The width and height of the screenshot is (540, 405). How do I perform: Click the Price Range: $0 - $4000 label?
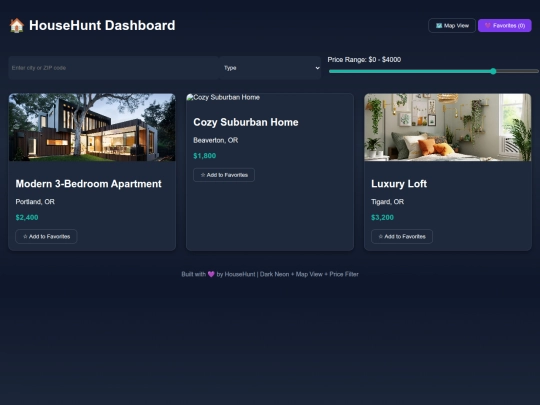click(x=364, y=60)
